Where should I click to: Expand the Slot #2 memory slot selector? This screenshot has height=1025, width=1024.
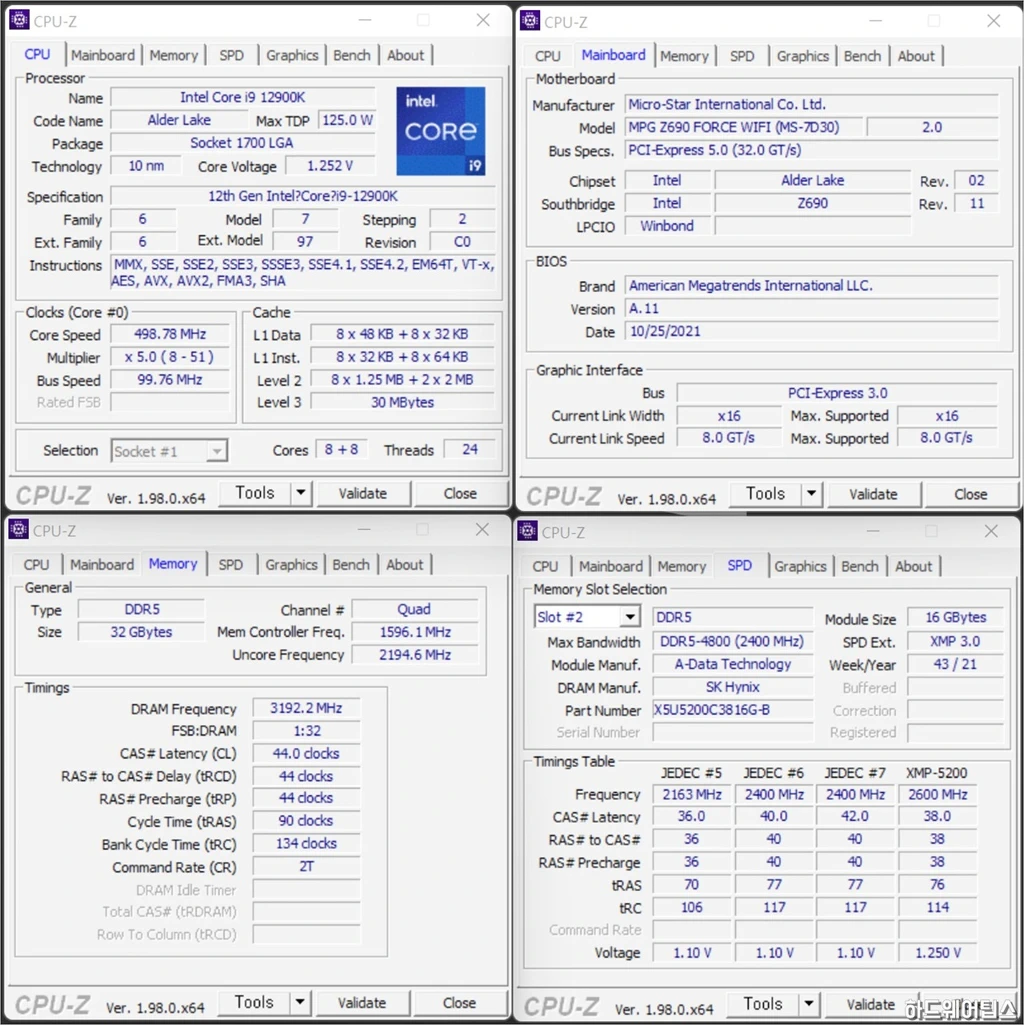[x=630, y=617]
